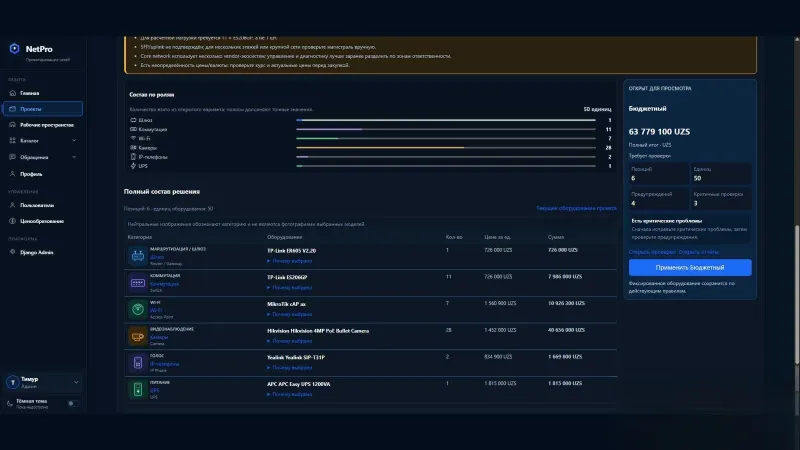Expand 'Почему выбрано' for Yealink SIP-T31P

[x=289, y=367]
